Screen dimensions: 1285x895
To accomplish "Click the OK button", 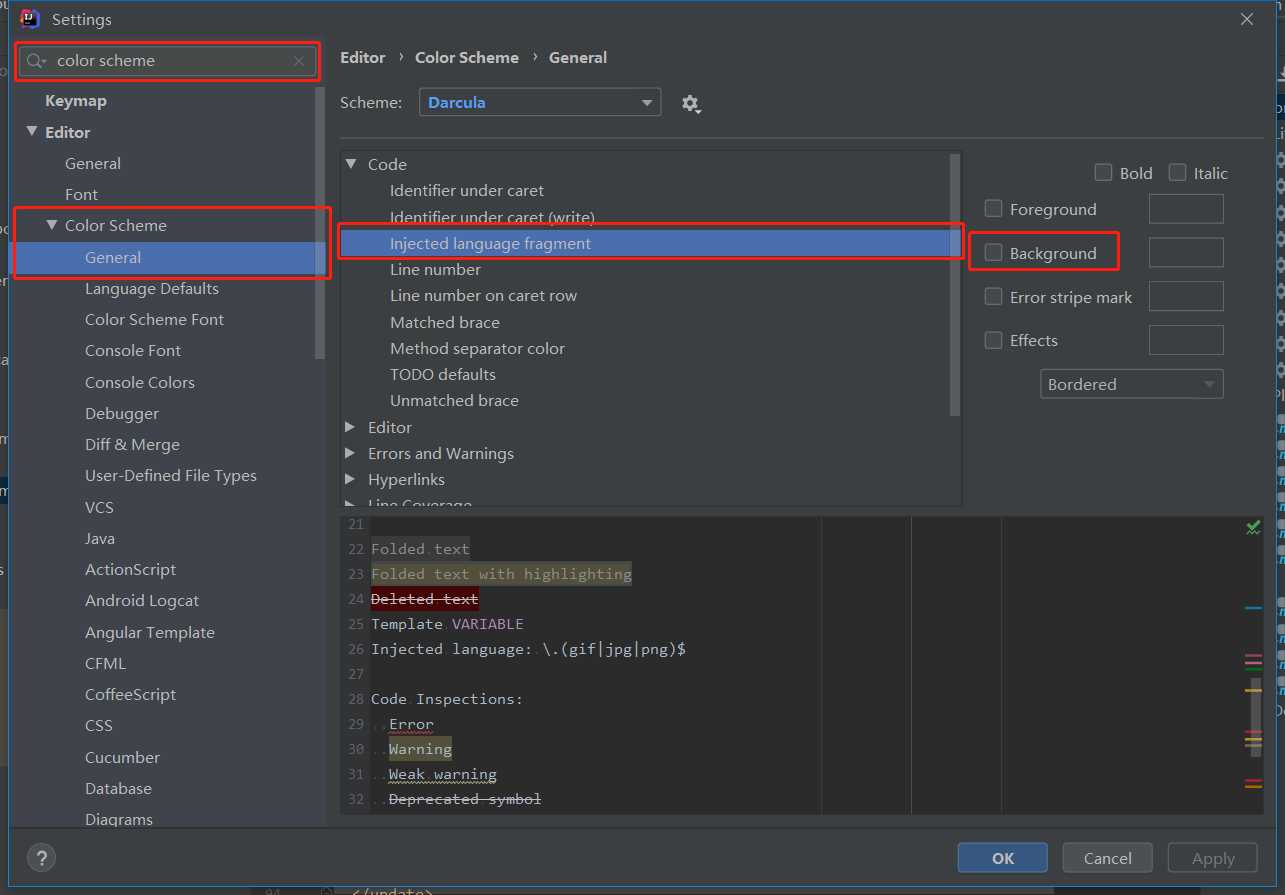I will [1003, 858].
